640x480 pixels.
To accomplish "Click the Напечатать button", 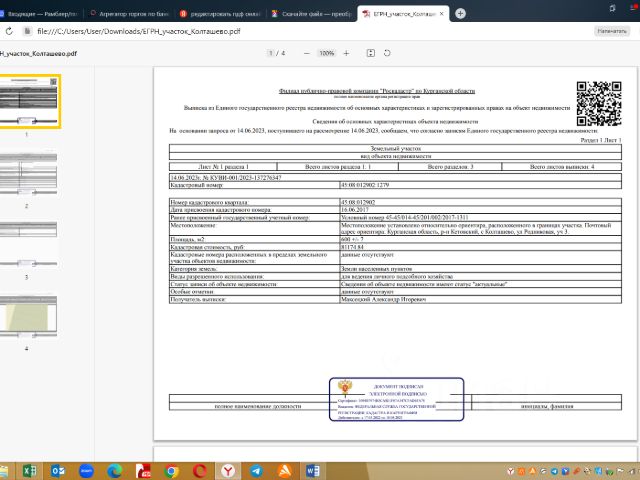I will pos(612,31).
